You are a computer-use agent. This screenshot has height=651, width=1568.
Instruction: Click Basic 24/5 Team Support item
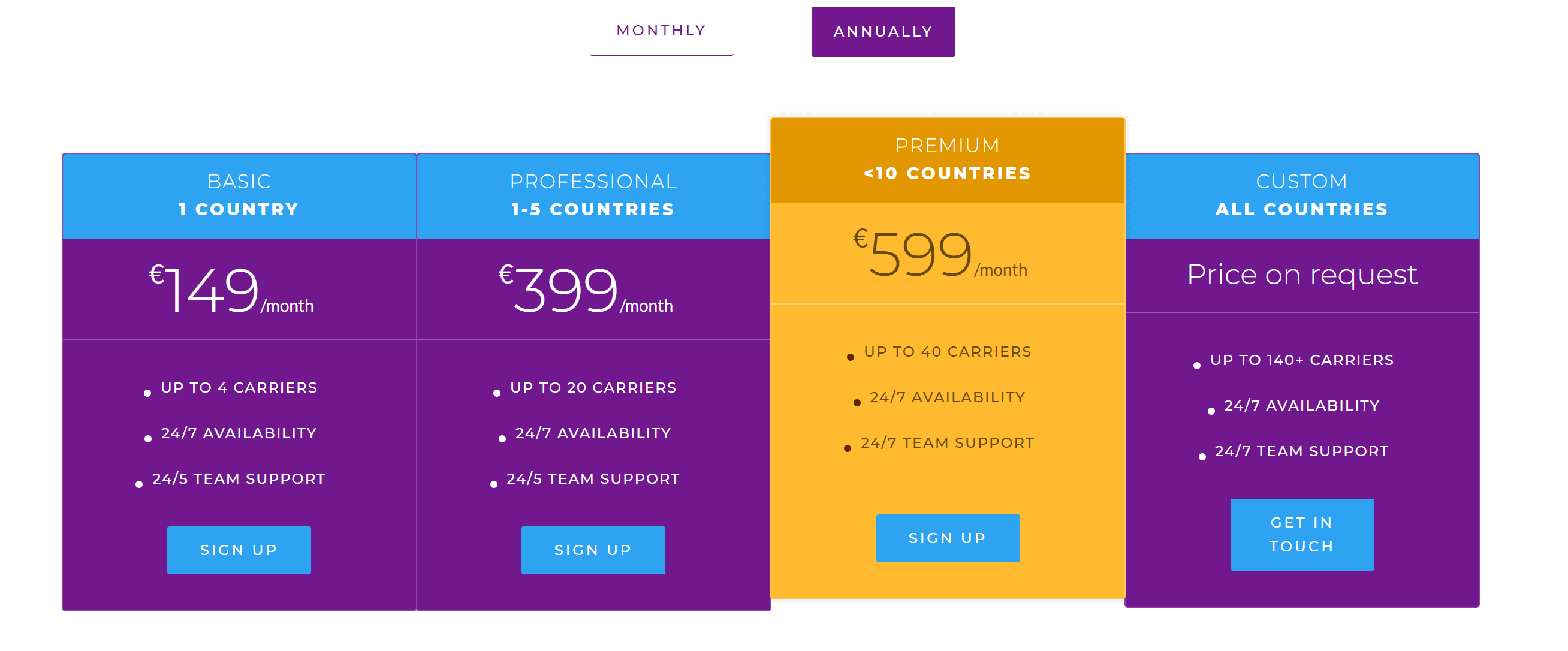click(239, 480)
